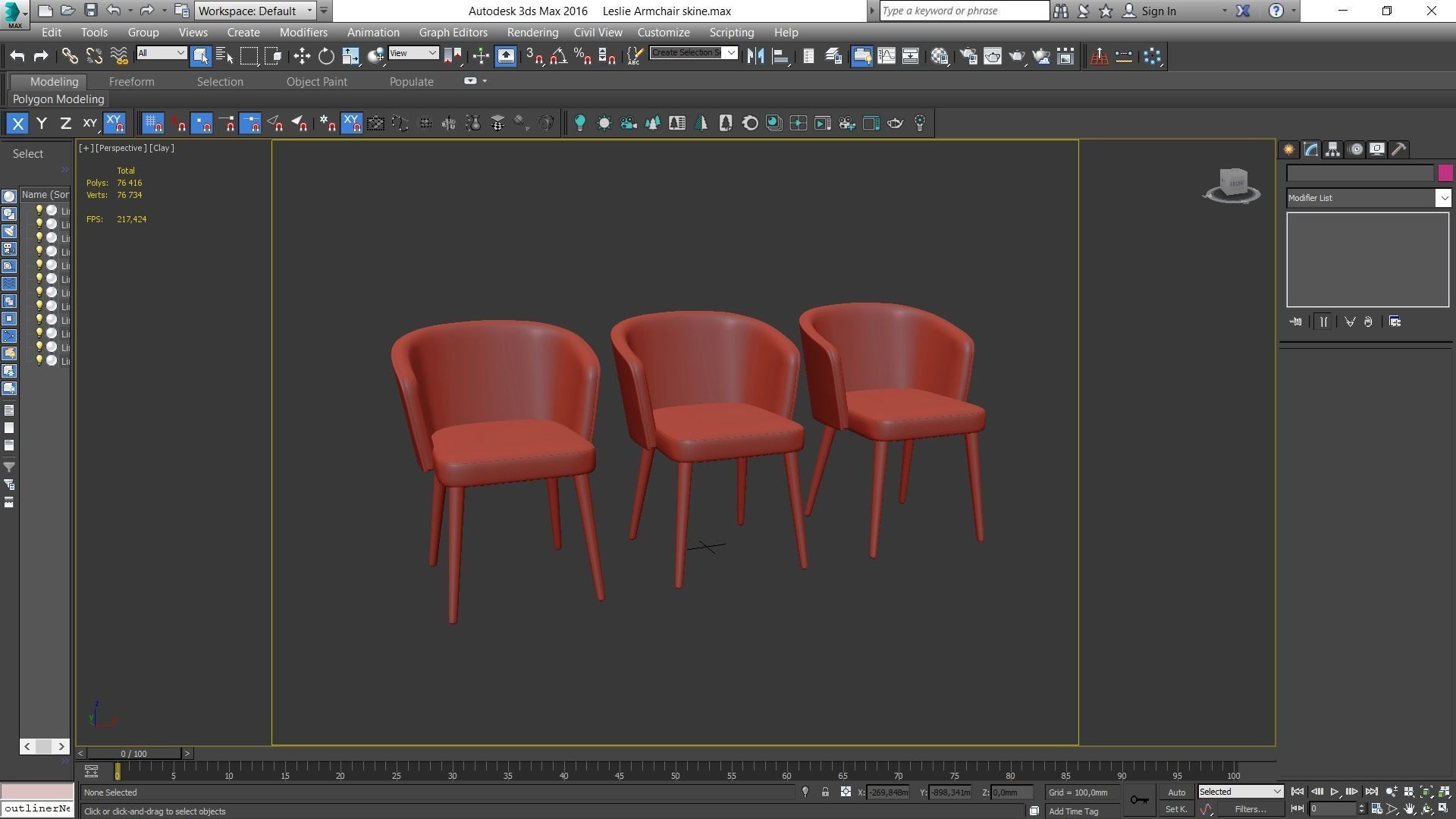The image size is (1456, 819).
Task: Open the Material Editor
Action: [940, 56]
